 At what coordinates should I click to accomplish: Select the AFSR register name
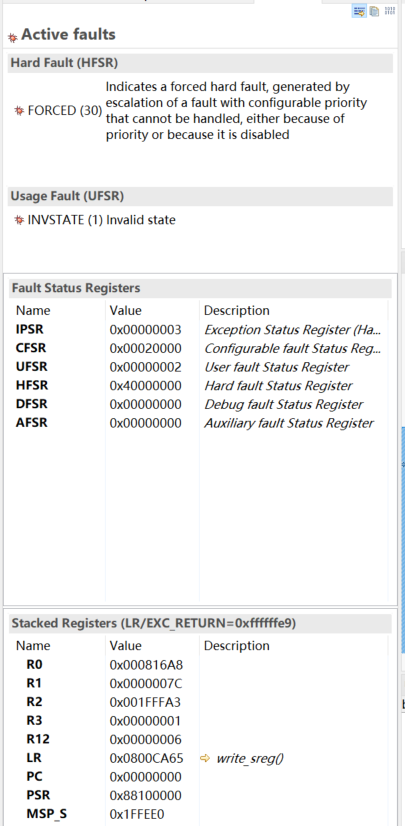(32, 423)
